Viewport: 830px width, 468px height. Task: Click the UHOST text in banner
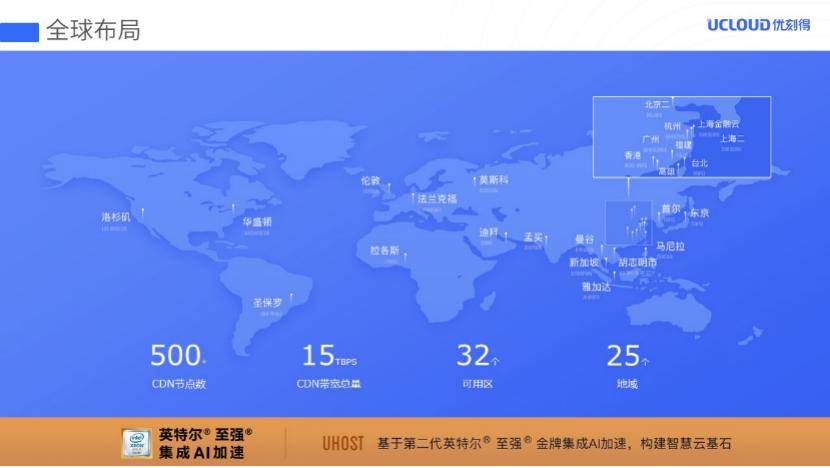click(x=343, y=444)
